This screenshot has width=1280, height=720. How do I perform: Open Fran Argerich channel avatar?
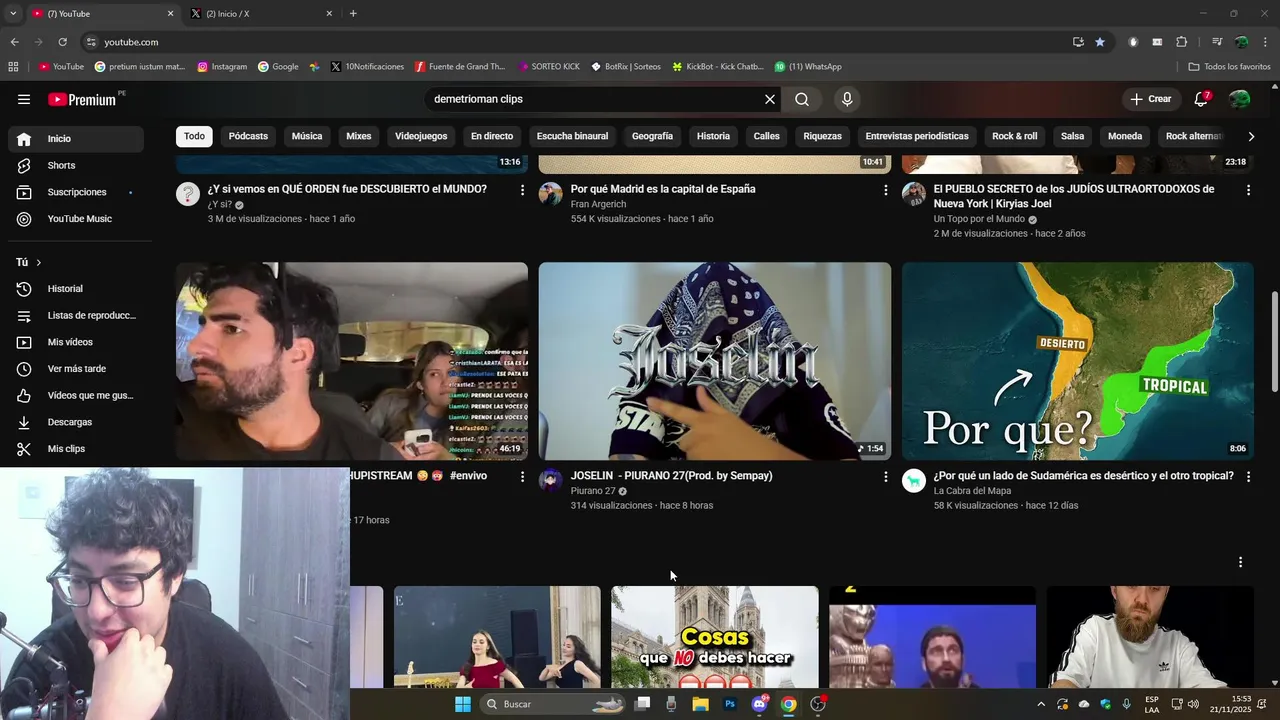tap(551, 194)
